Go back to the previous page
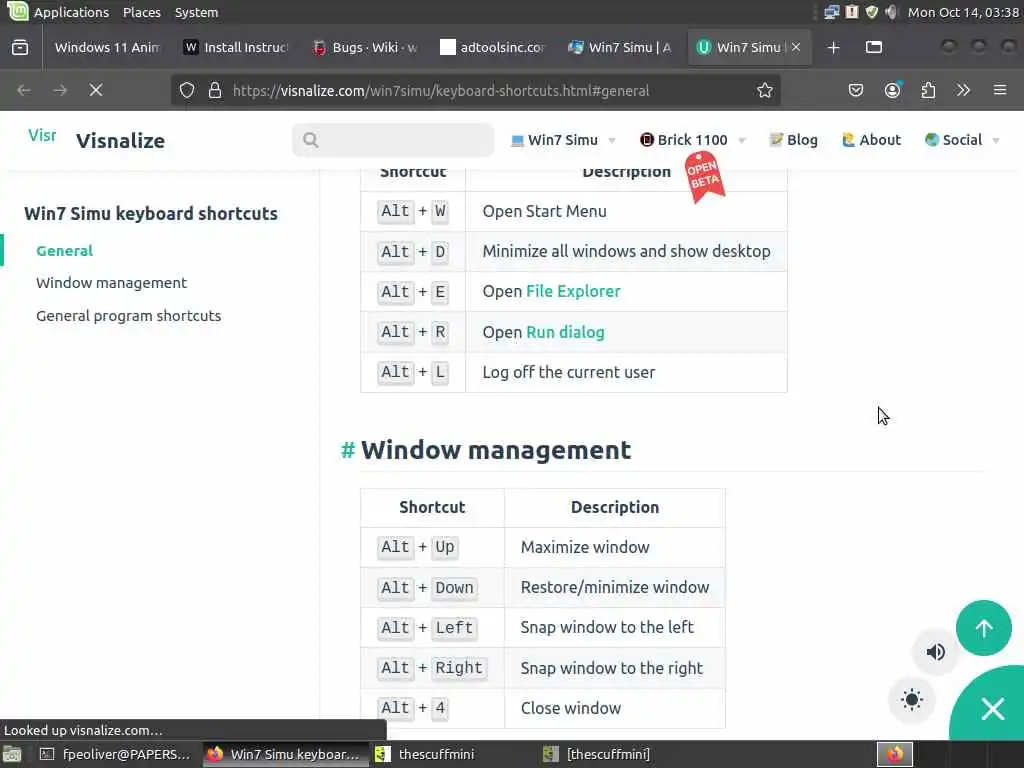Screen dimensions: 1024x768 pos(24,90)
